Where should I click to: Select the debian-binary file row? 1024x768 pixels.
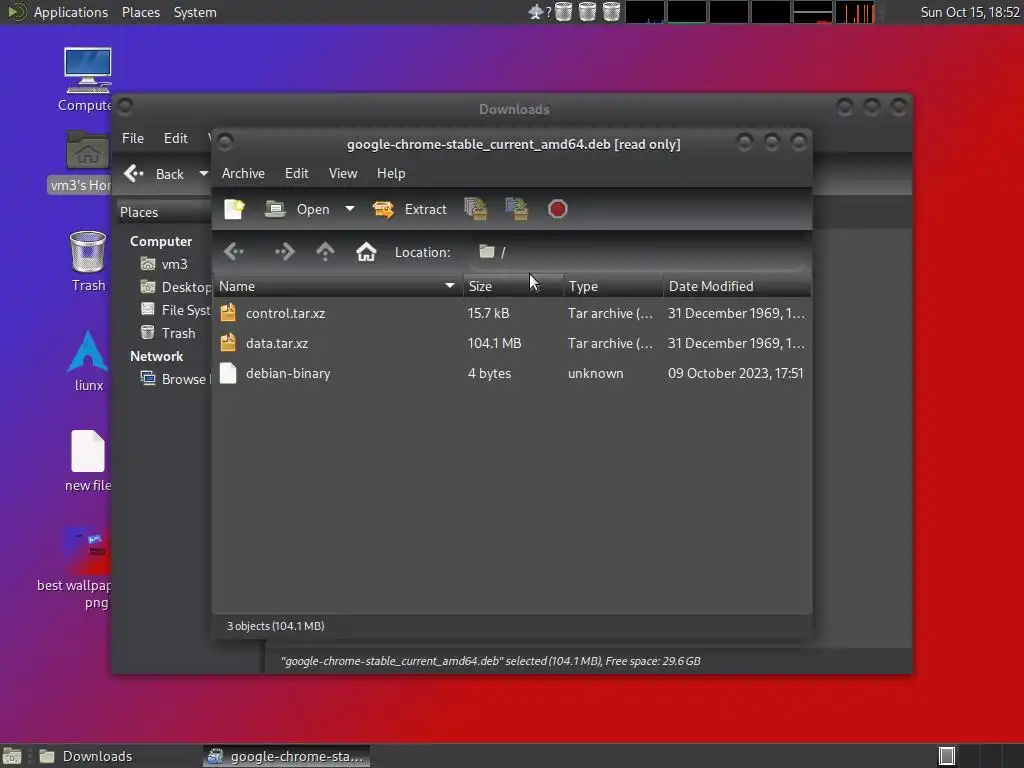click(x=512, y=373)
